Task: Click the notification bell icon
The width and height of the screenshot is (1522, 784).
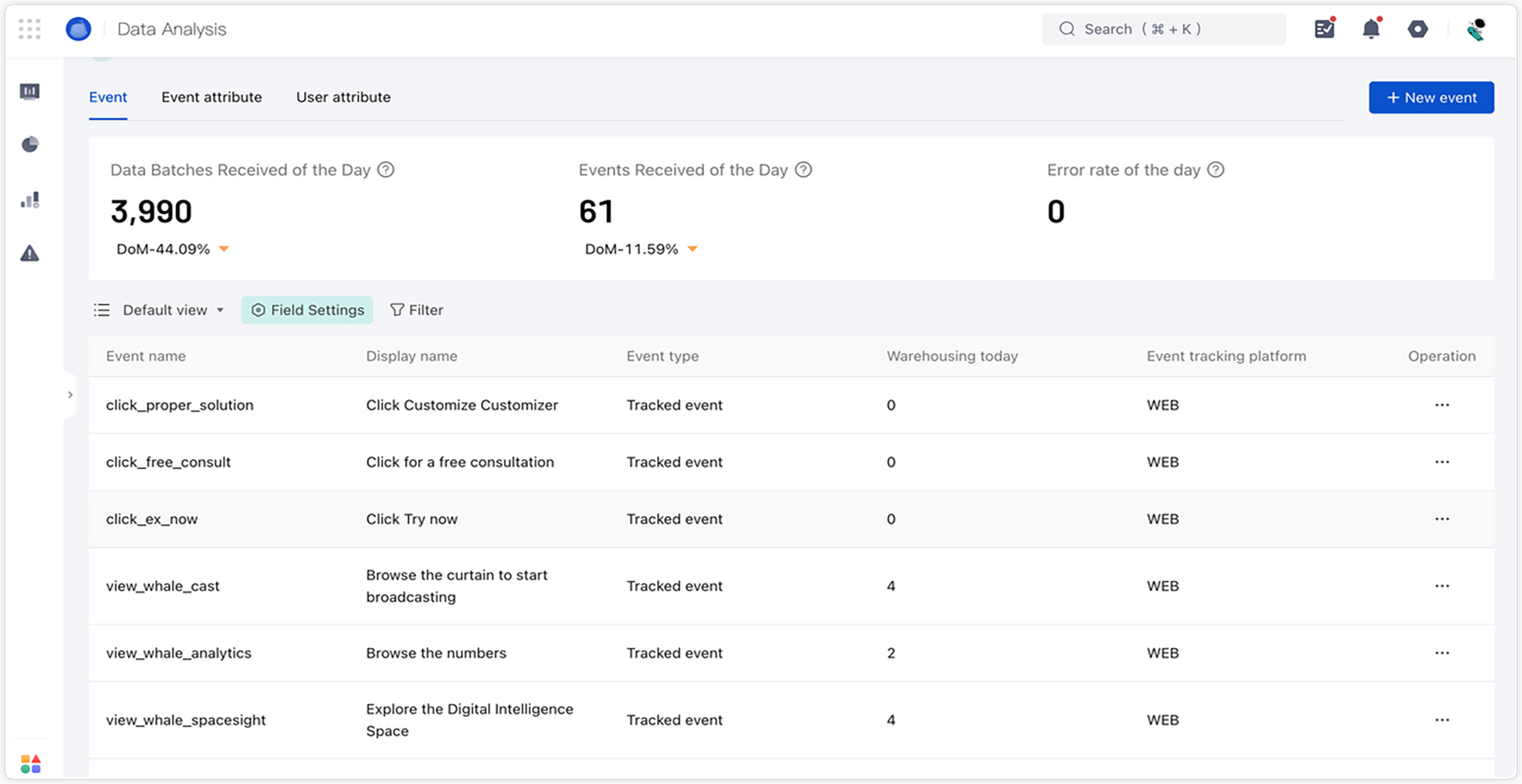Action: pos(1371,29)
